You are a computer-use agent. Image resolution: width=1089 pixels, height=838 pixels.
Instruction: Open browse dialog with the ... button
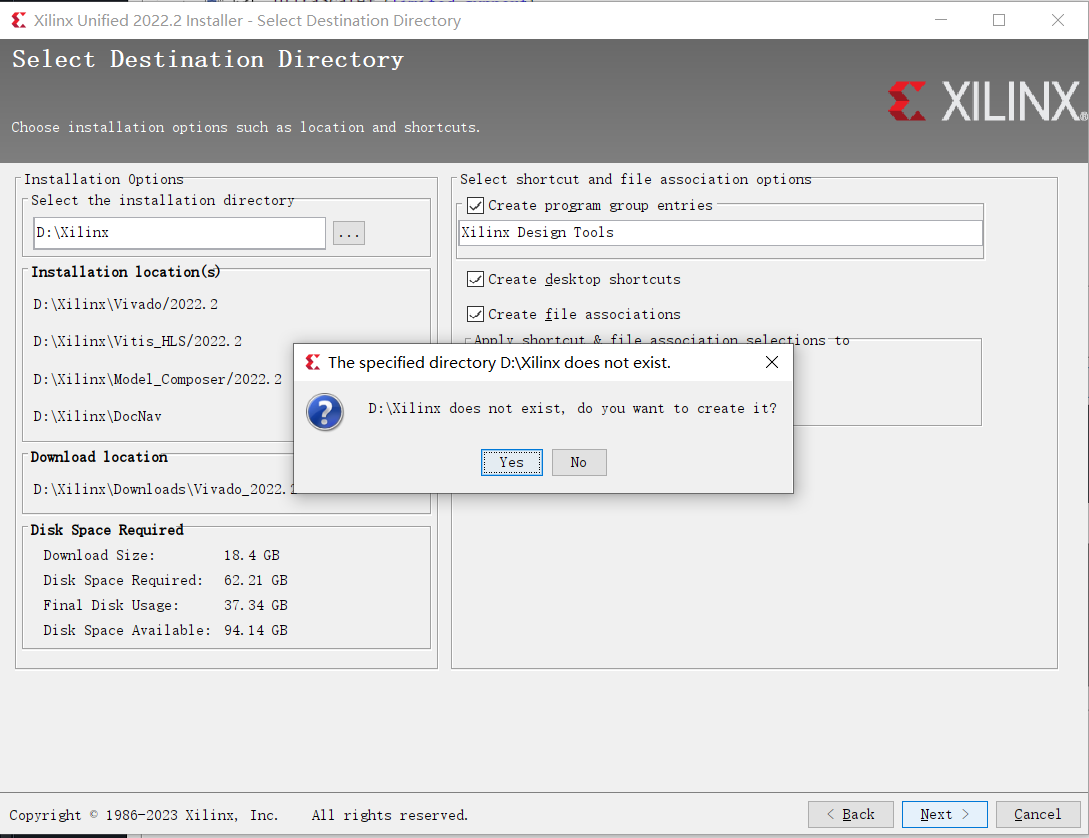[349, 233]
